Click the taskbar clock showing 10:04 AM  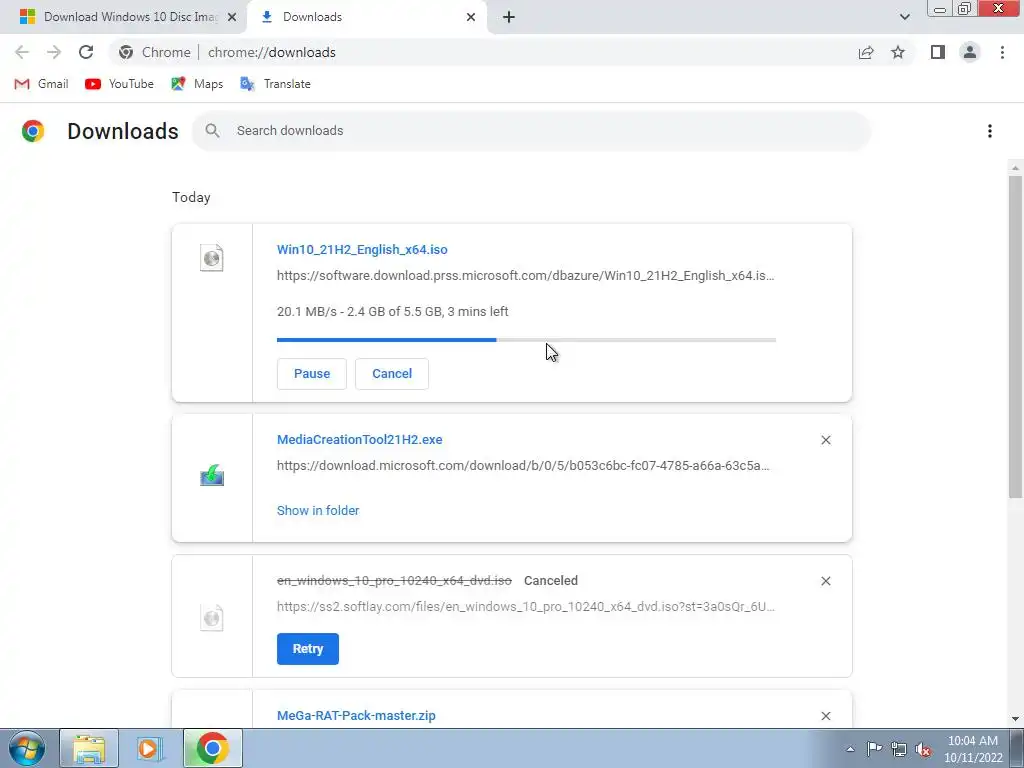972,749
